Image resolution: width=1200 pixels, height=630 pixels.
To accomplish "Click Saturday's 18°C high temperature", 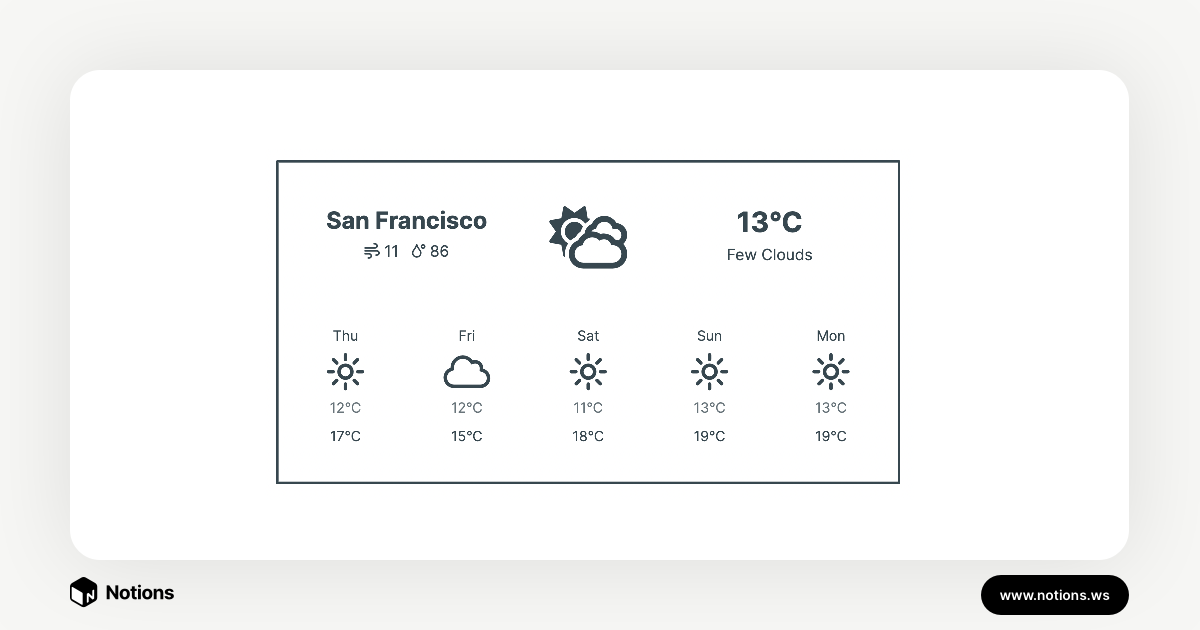I will click(x=588, y=436).
